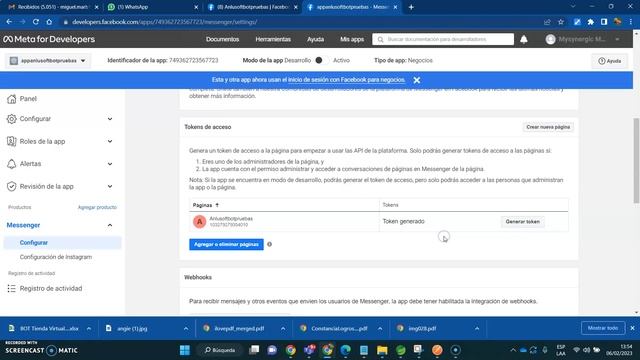Open the ilovepdf_merged.pdf download
Screen dimensions: 640x360
coord(239,328)
